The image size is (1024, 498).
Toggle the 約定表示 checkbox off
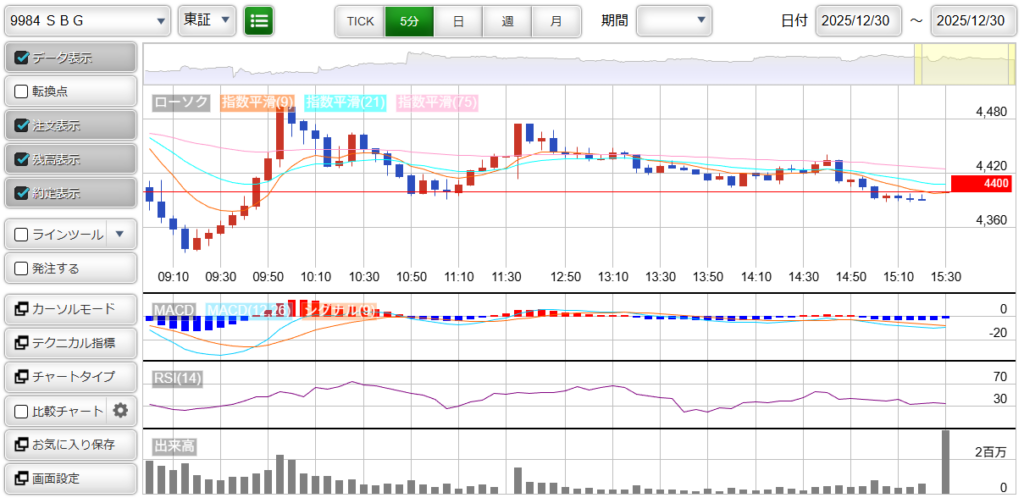[22, 193]
